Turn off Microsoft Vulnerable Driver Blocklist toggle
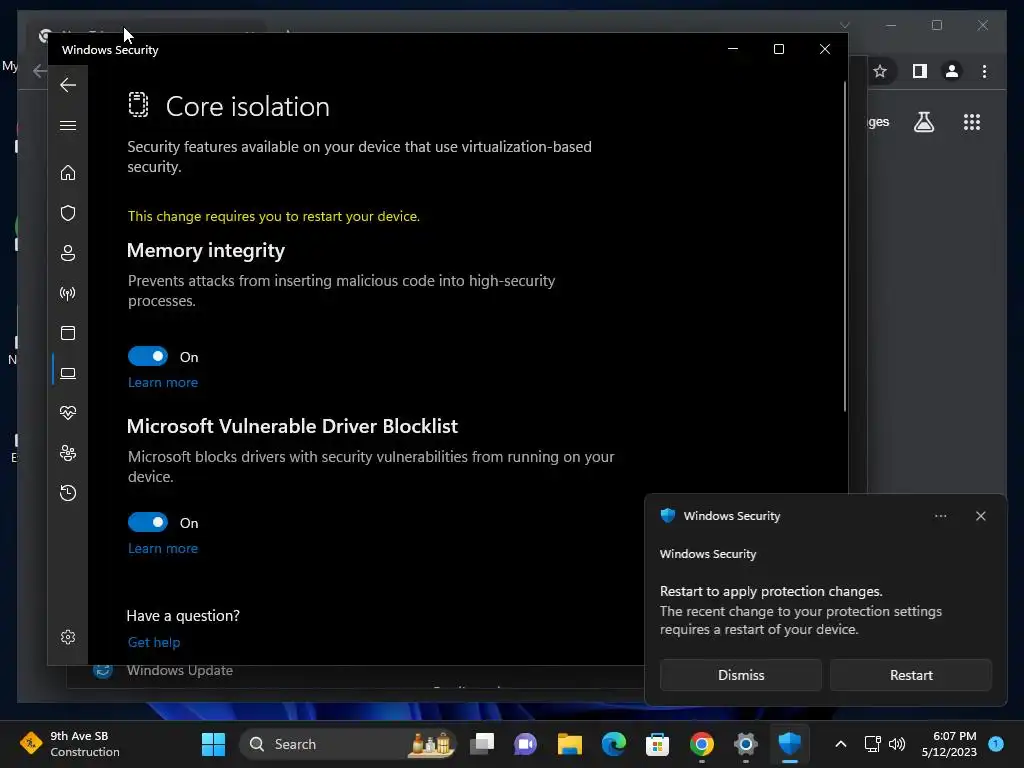The height and width of the screenshot is (768, 1024). click(x=148, y=522)
